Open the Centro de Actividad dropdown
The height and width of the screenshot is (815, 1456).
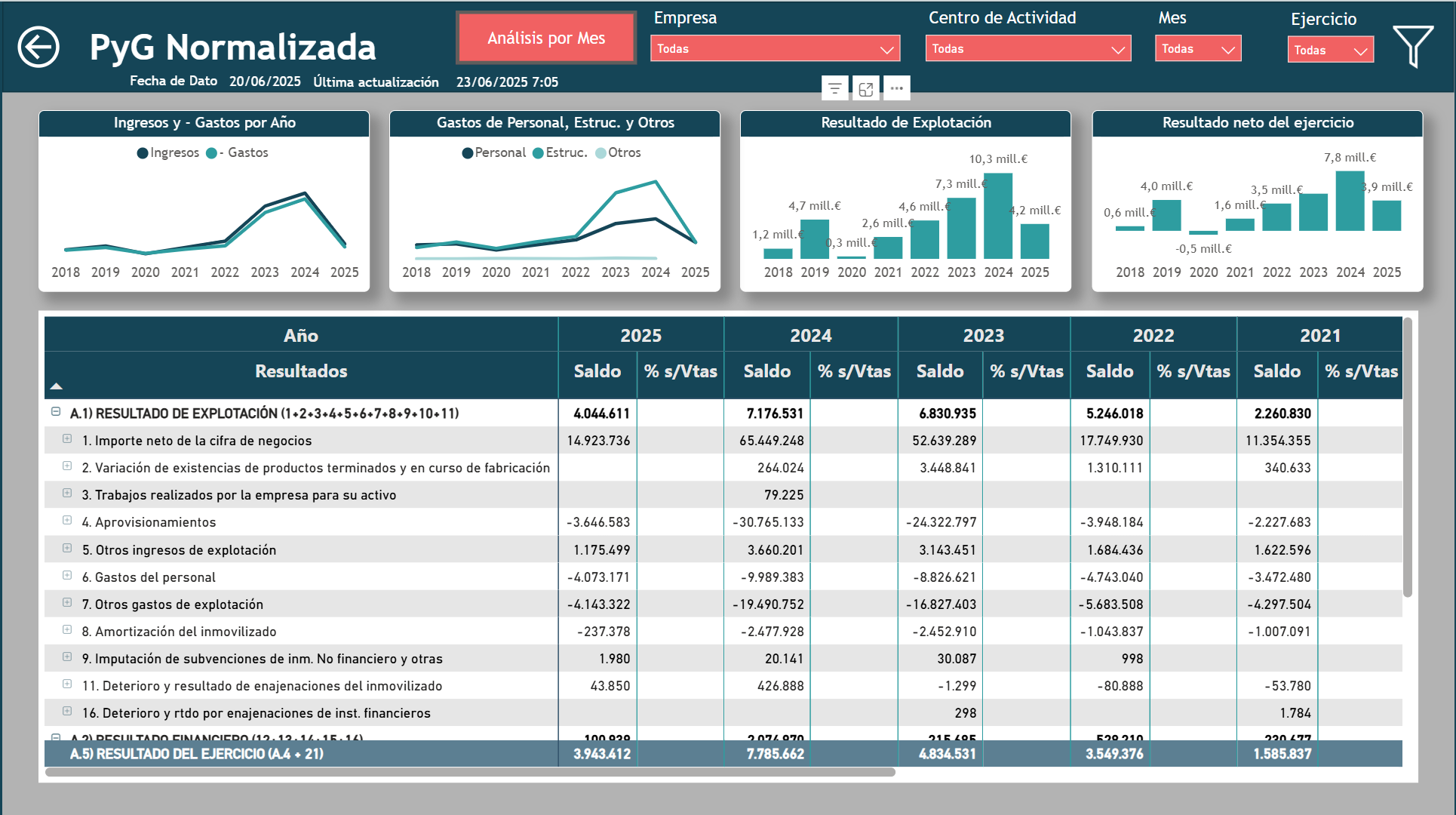tap(1027, 49)
